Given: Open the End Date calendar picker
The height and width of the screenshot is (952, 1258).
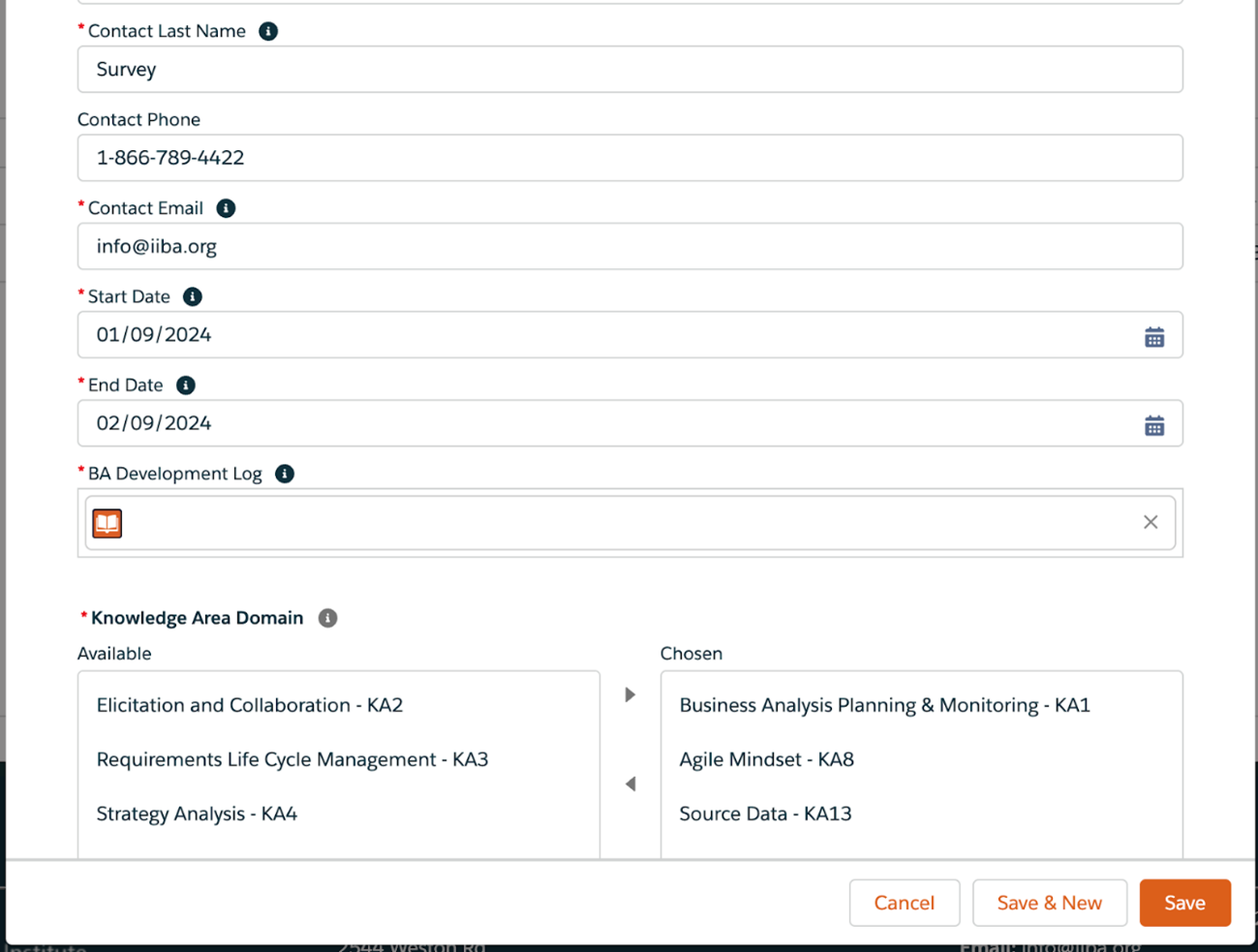Looking at the screenshot, I should coord(1154,425).
